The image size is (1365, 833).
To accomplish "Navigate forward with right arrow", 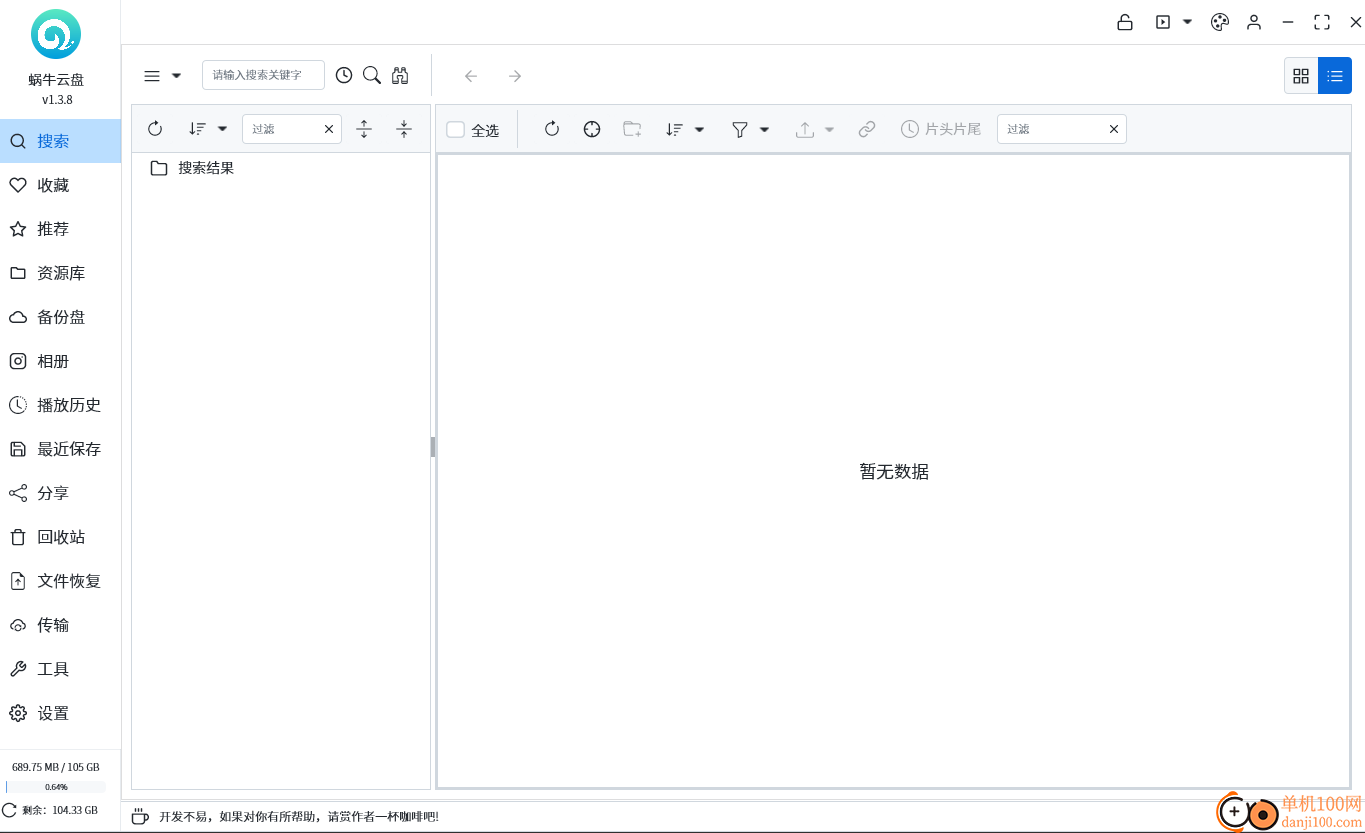I will click(x=515, y=76).
